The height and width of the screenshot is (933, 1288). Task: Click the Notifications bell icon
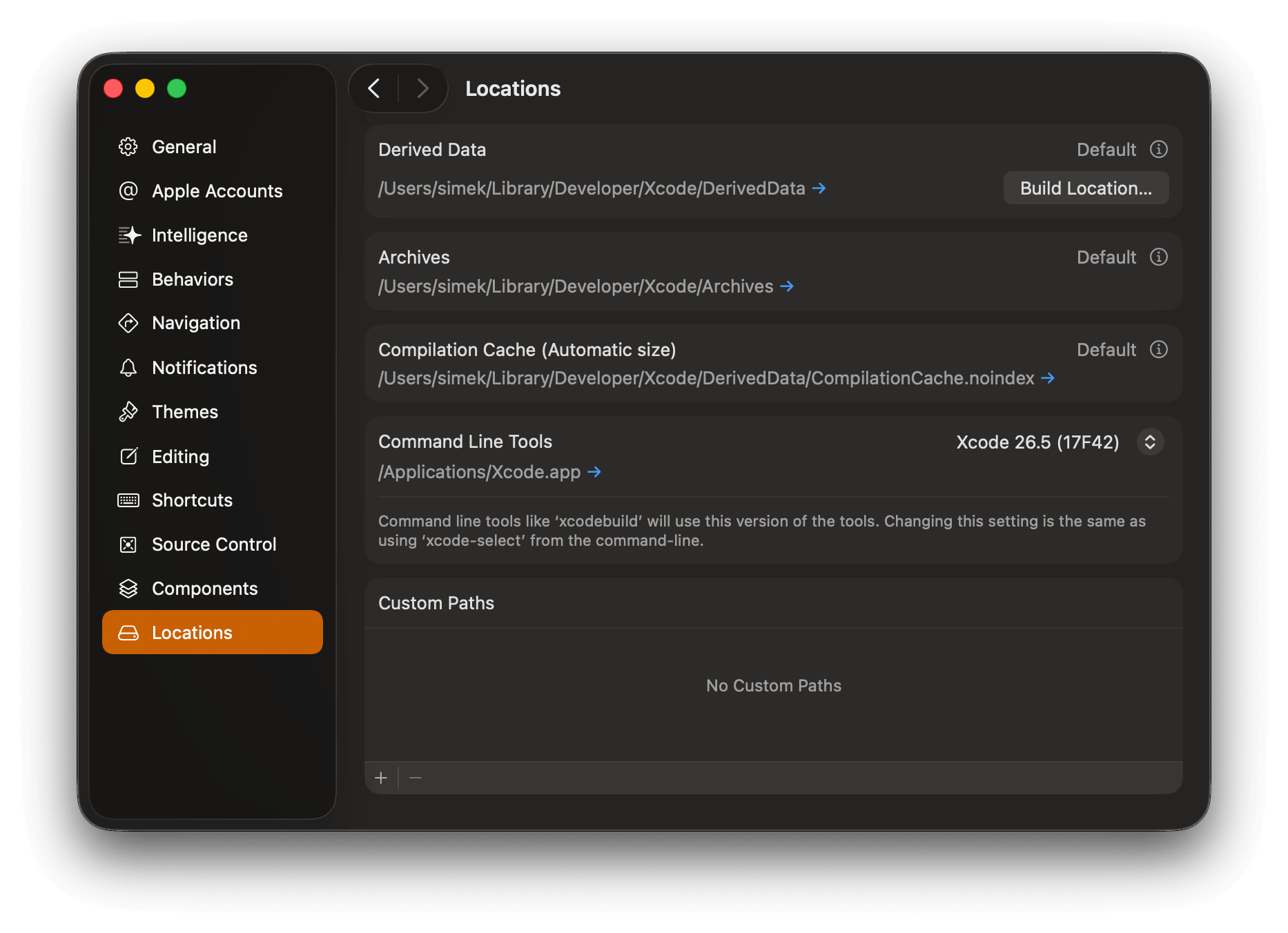[x=128, y=368]
